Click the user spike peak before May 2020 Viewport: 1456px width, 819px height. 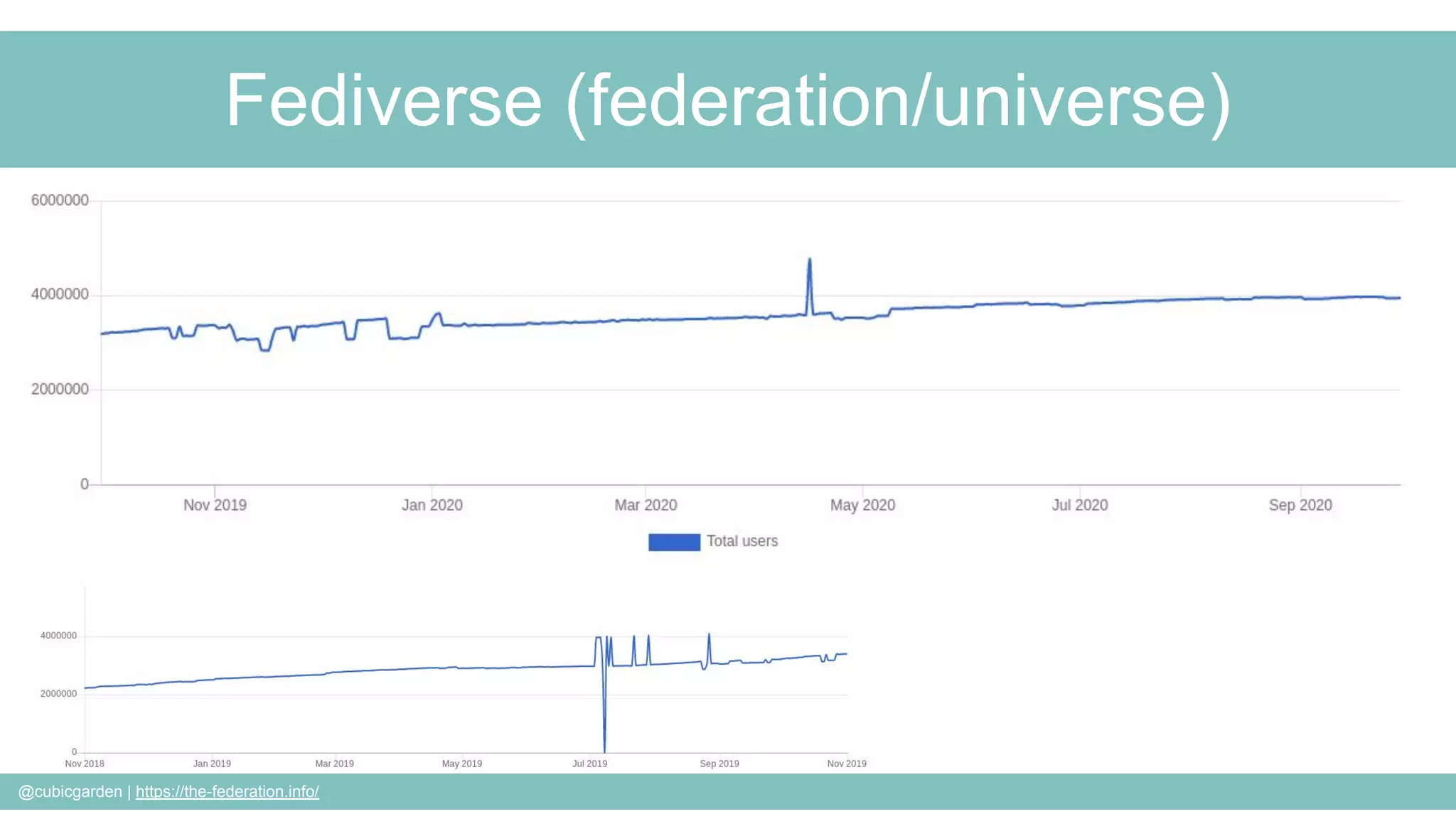pos(809,260)
